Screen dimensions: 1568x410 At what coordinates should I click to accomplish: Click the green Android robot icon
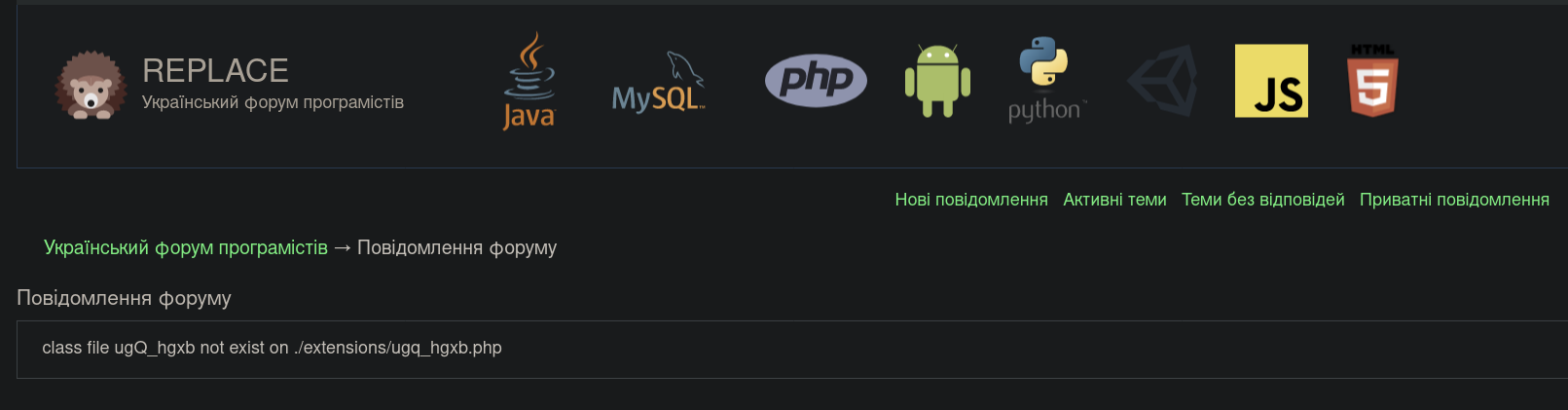(x=937, y=81)
